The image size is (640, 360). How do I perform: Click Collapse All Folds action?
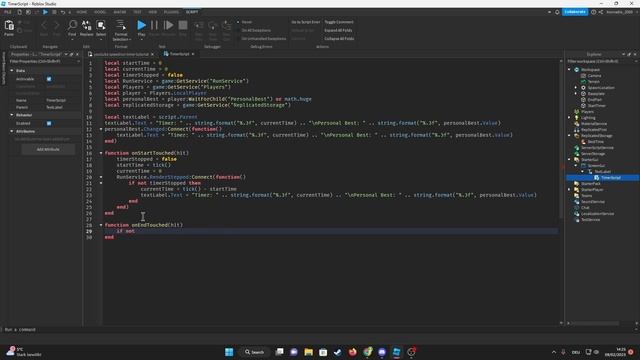(x=339, y=39)
